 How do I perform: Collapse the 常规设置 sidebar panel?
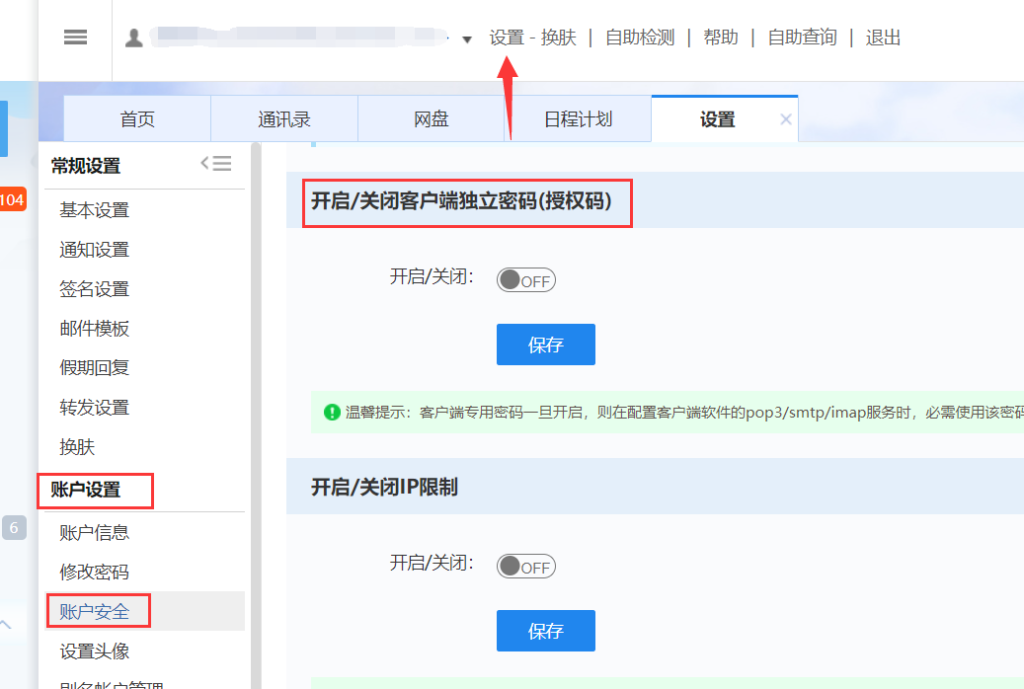218,164
